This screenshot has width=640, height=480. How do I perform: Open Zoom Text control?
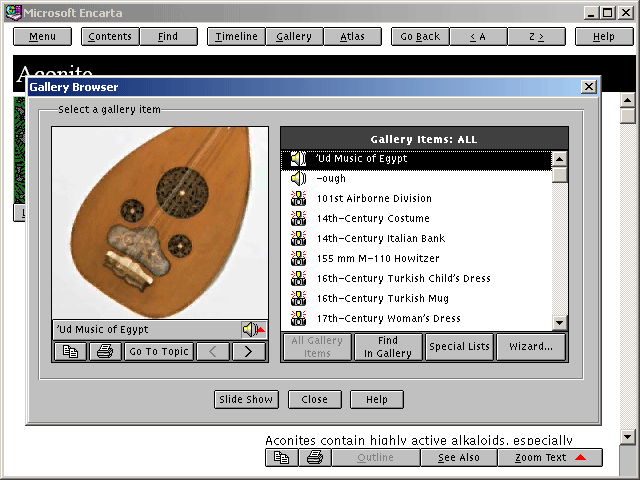click(550, 458)
